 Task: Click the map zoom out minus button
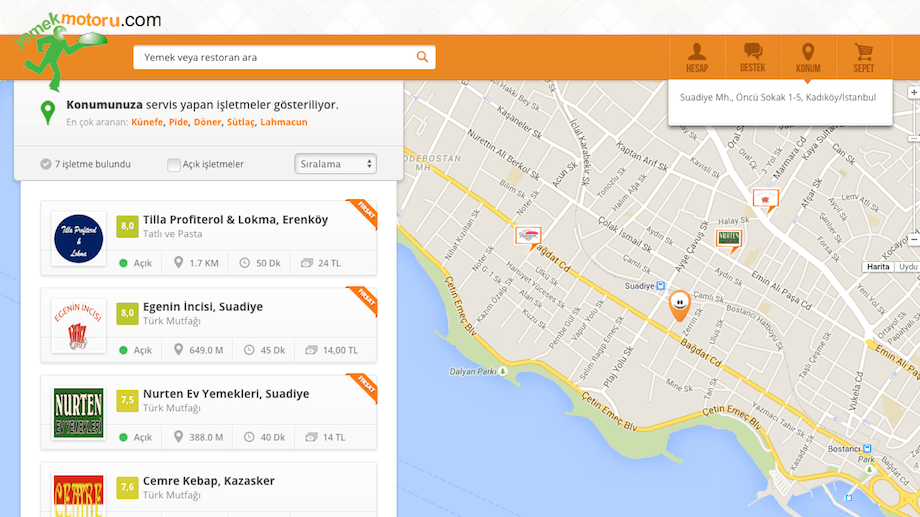pos(914,239)
